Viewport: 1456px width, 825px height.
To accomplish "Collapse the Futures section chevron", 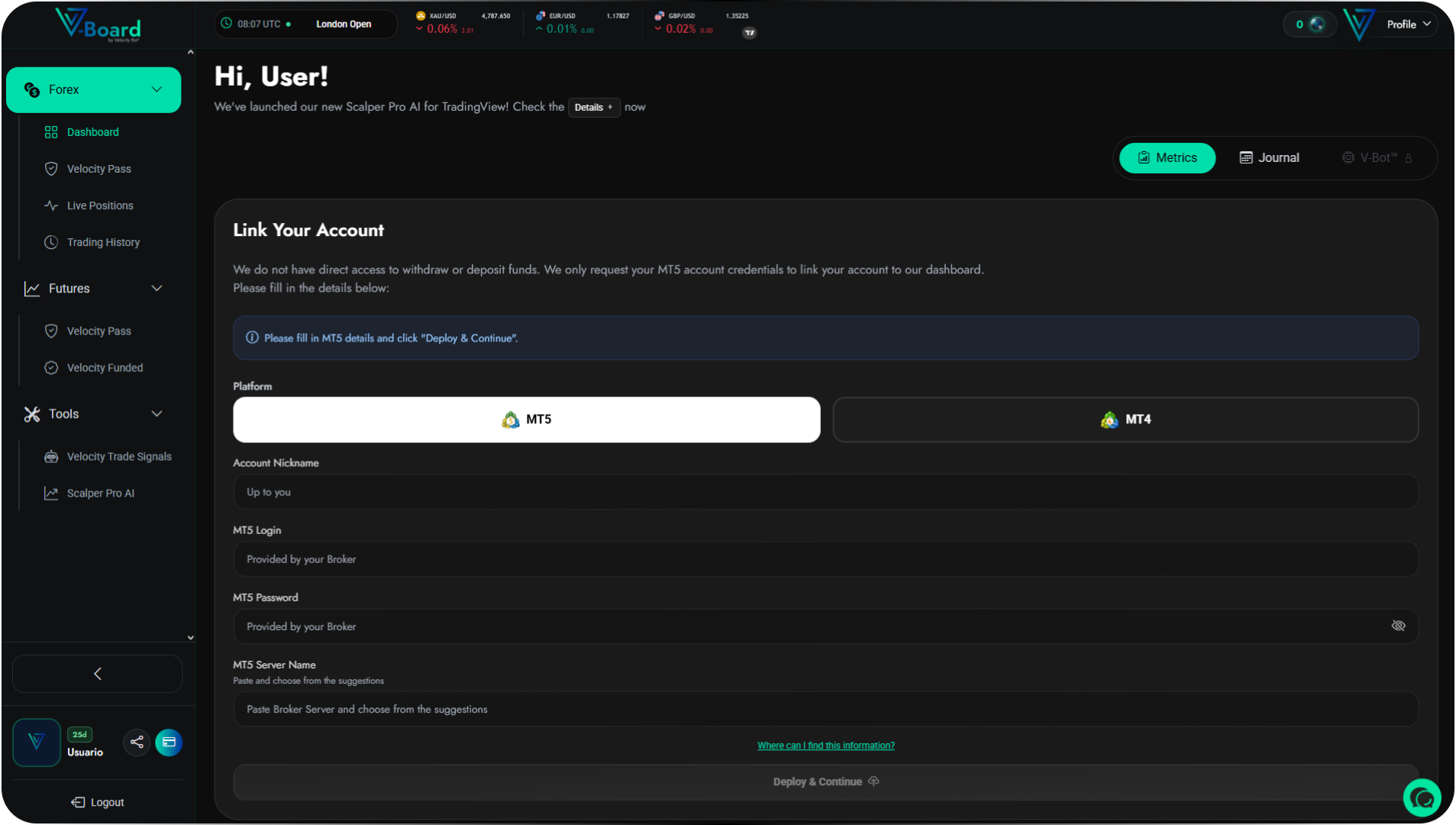I will (x=157, y=289).
